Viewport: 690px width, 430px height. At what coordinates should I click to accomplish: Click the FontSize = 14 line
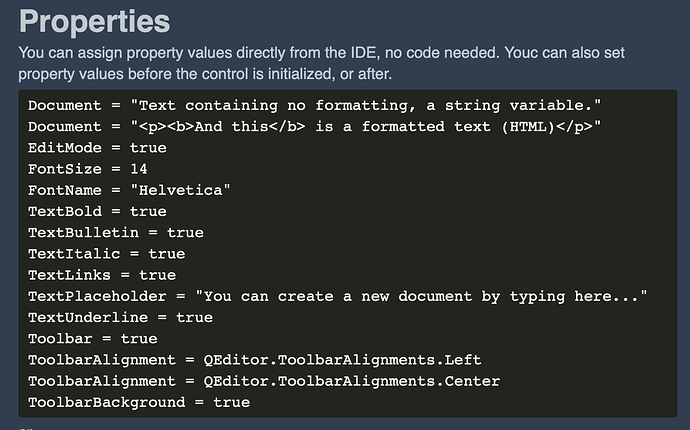click(x=88, y=169)
